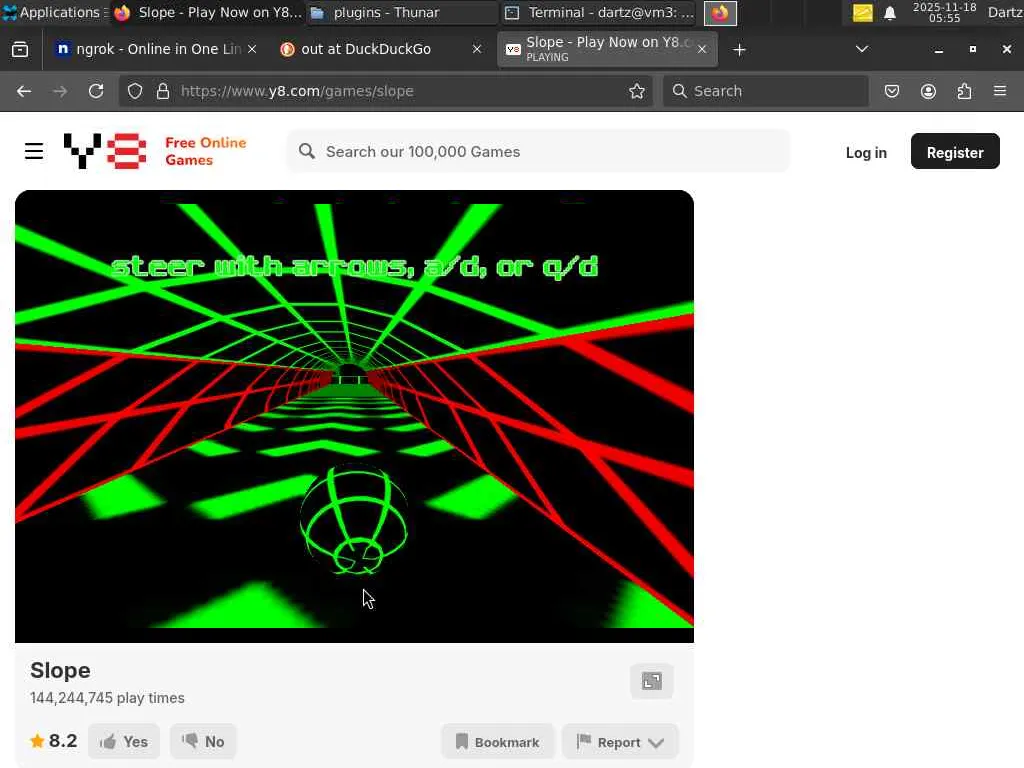
Task: Go back with the browser back arrow
Action: pos(24,91)
